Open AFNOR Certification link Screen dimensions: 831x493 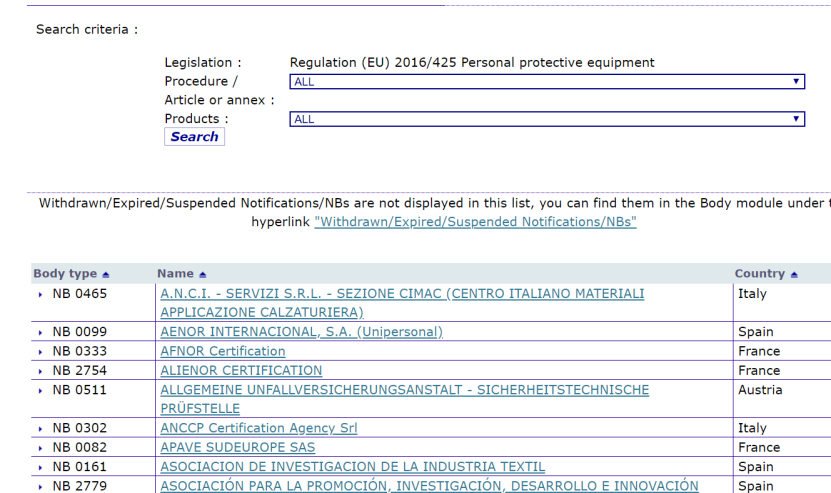click(x=223, y=351)
